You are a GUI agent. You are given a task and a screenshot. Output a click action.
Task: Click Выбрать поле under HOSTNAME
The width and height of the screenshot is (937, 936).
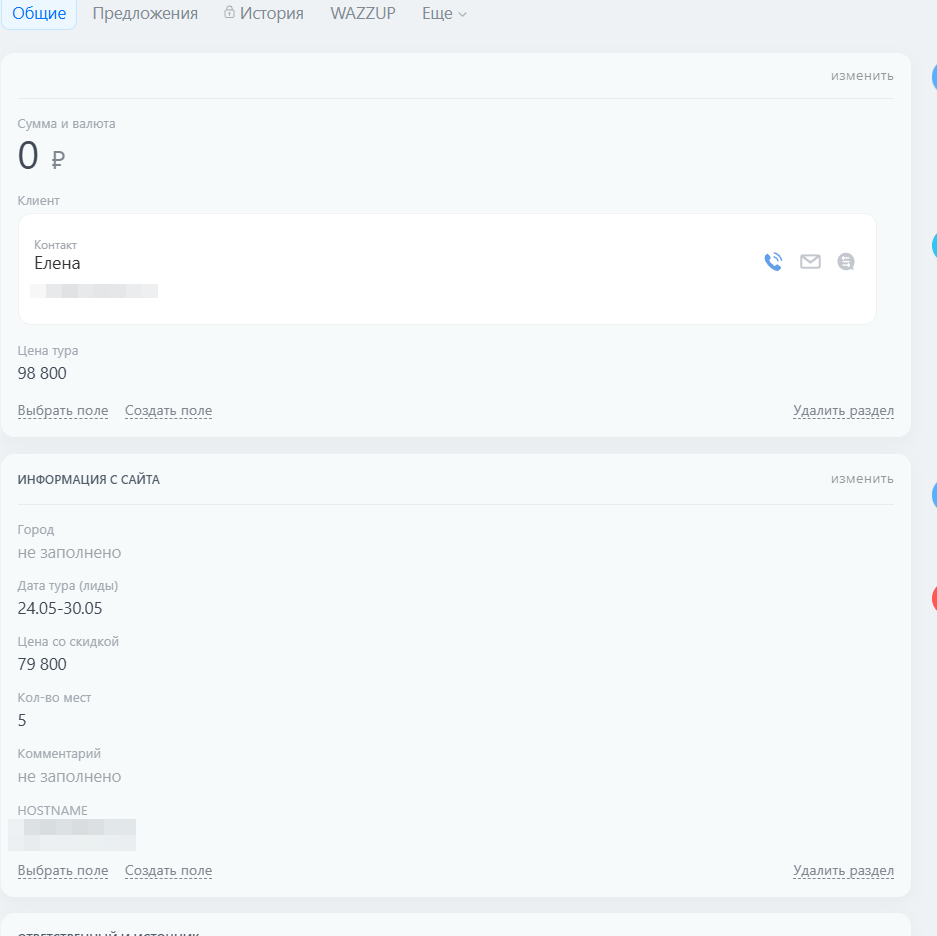(x=63, y=871)
